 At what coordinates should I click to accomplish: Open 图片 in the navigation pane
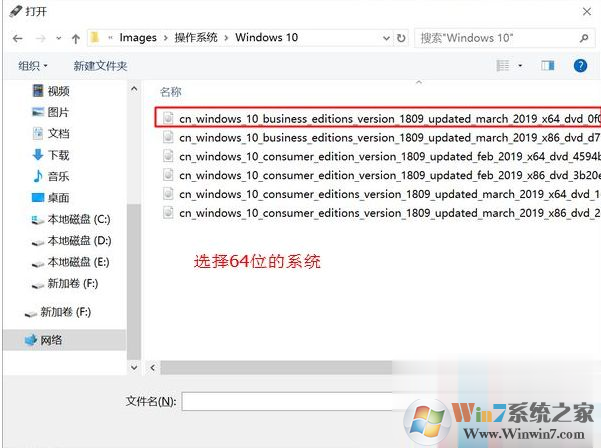click(x=58, y=112)
